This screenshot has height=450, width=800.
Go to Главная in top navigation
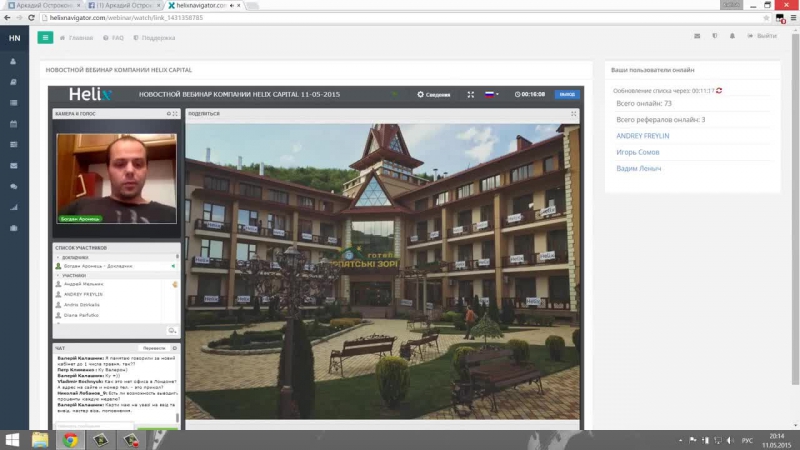(x=77, y=38)
